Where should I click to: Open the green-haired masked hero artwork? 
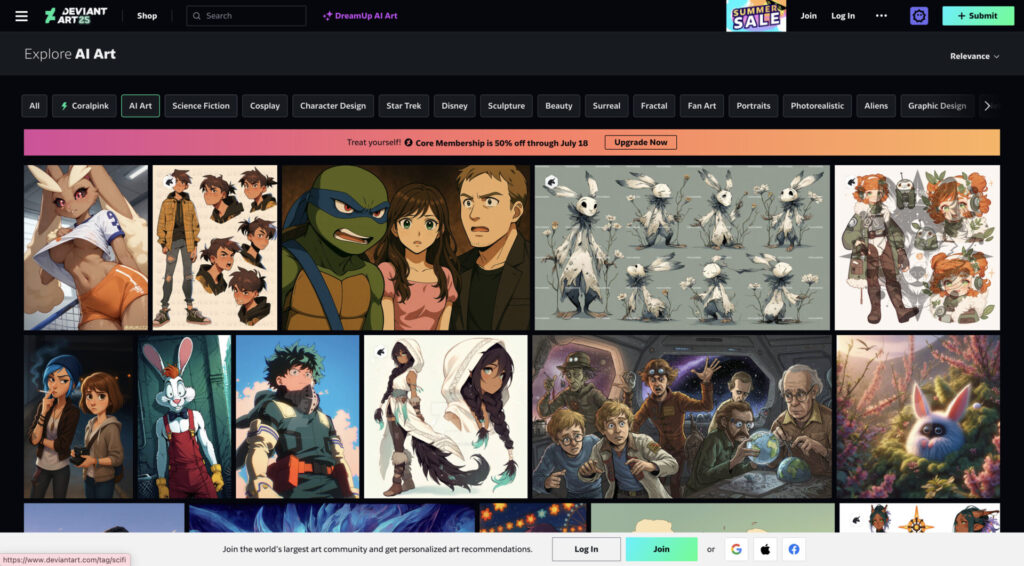tap(297, 417)
